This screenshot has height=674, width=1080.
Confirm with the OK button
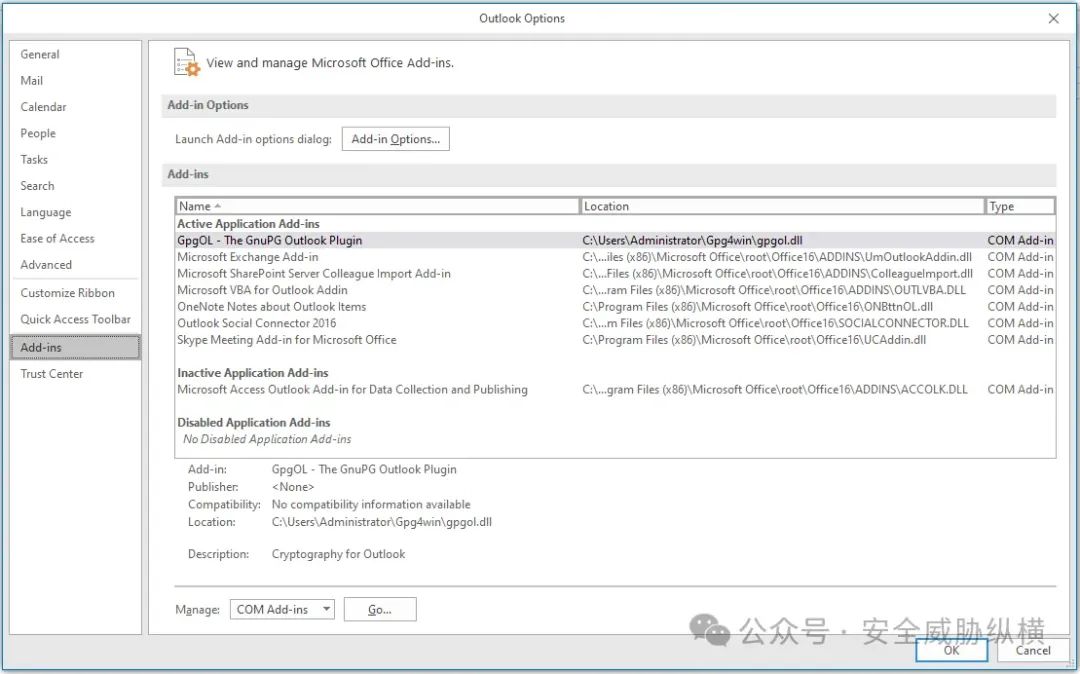[951, 650]
